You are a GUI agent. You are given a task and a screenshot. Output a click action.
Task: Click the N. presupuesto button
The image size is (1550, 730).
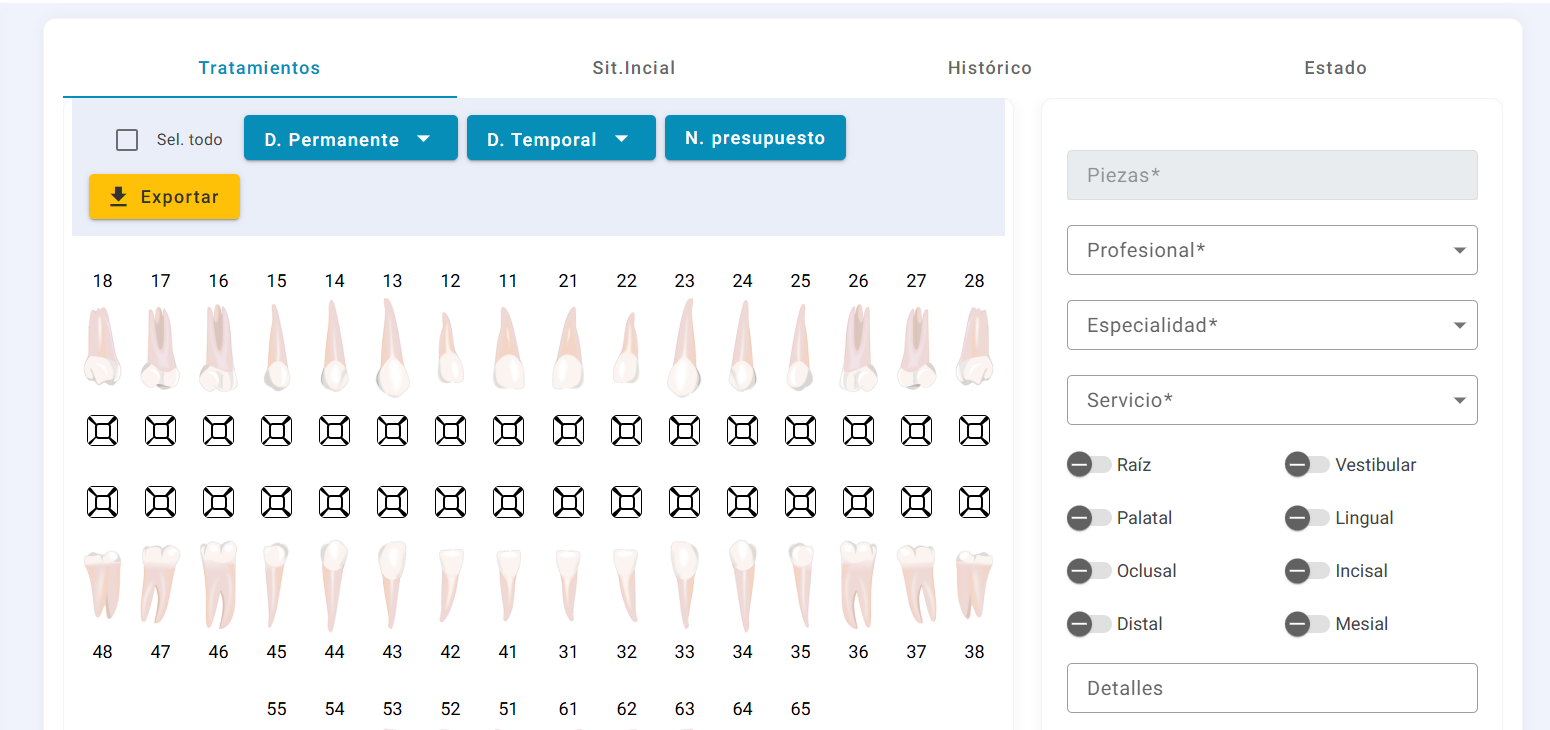coord(755,138)
